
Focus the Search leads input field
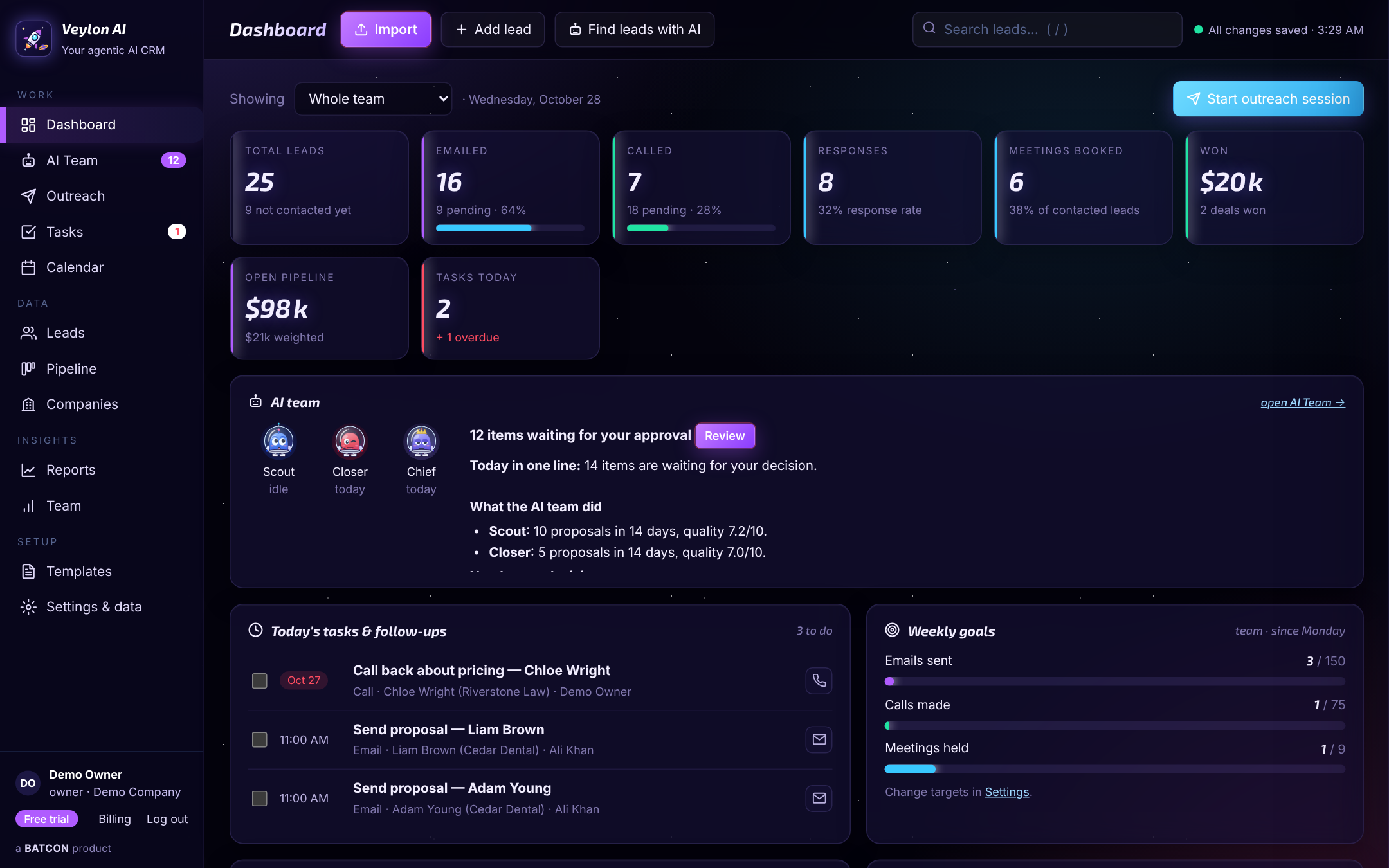tap(1047, 30)
